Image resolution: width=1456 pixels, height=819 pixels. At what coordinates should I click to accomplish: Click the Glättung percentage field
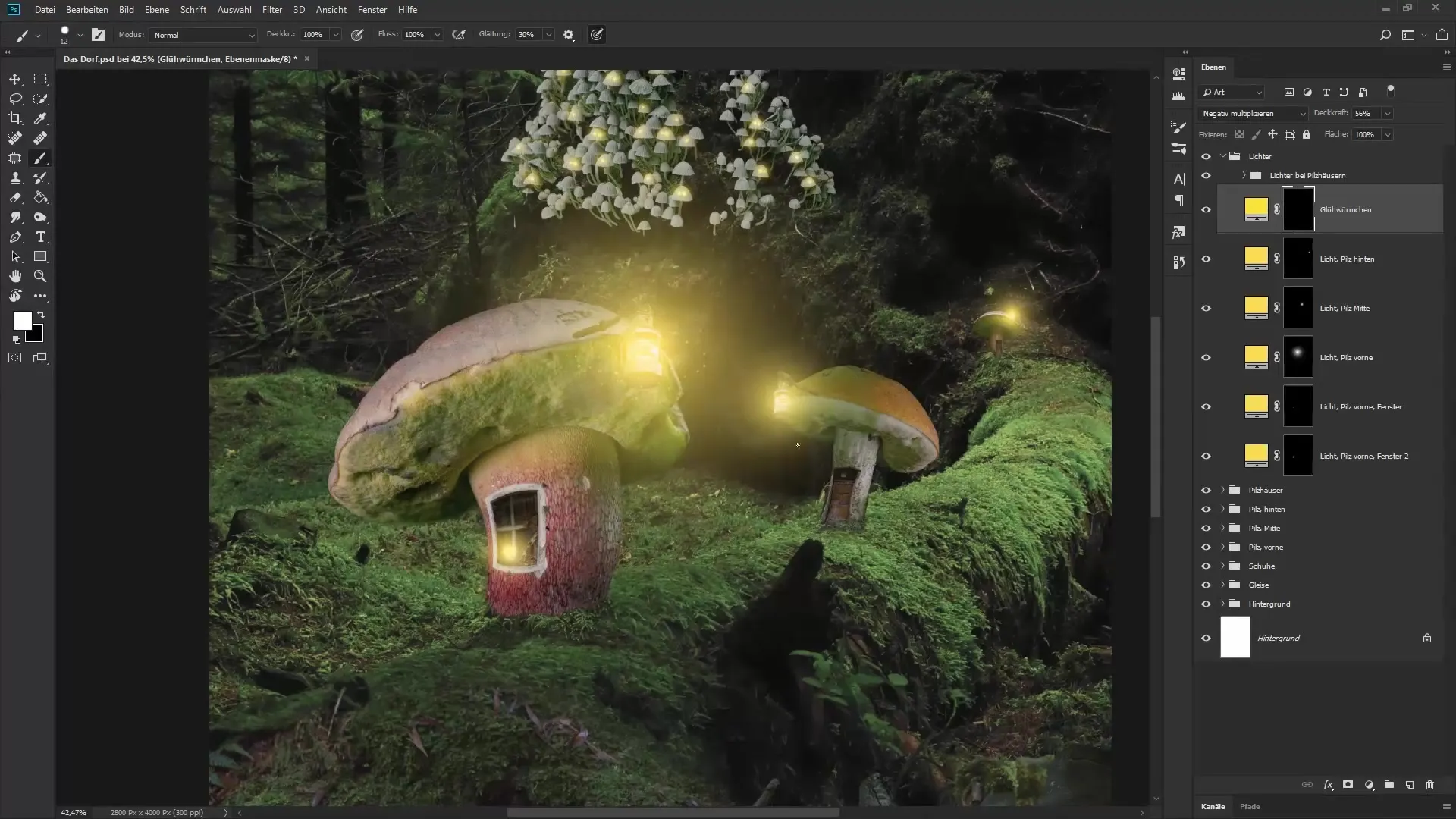(x=529, y=35)
